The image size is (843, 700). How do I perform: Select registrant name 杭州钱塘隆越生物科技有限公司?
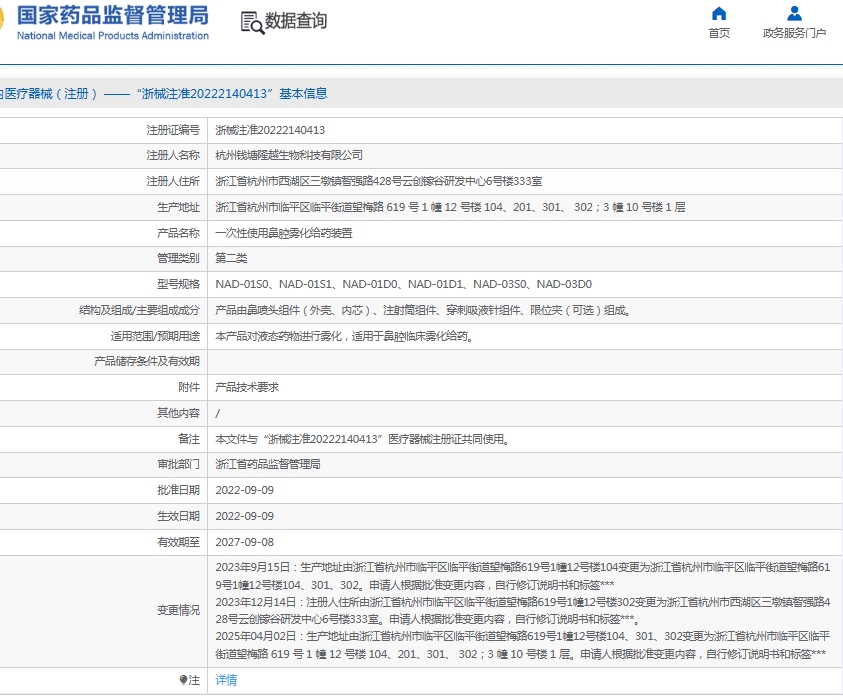pyautogui.click(x=289, y=155)
